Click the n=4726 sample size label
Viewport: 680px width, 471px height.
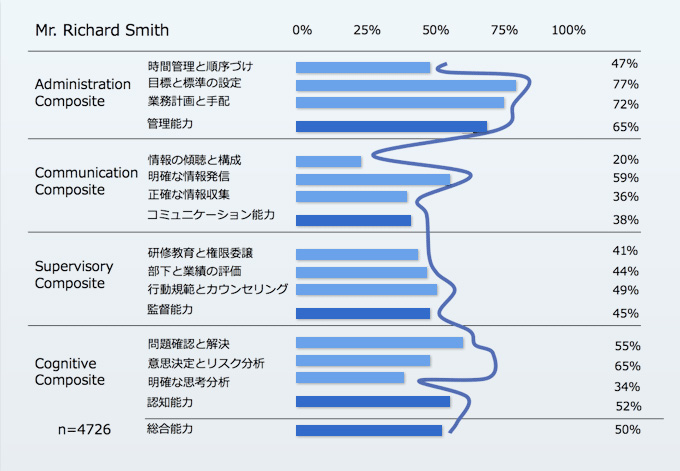(x=85, y=429)
